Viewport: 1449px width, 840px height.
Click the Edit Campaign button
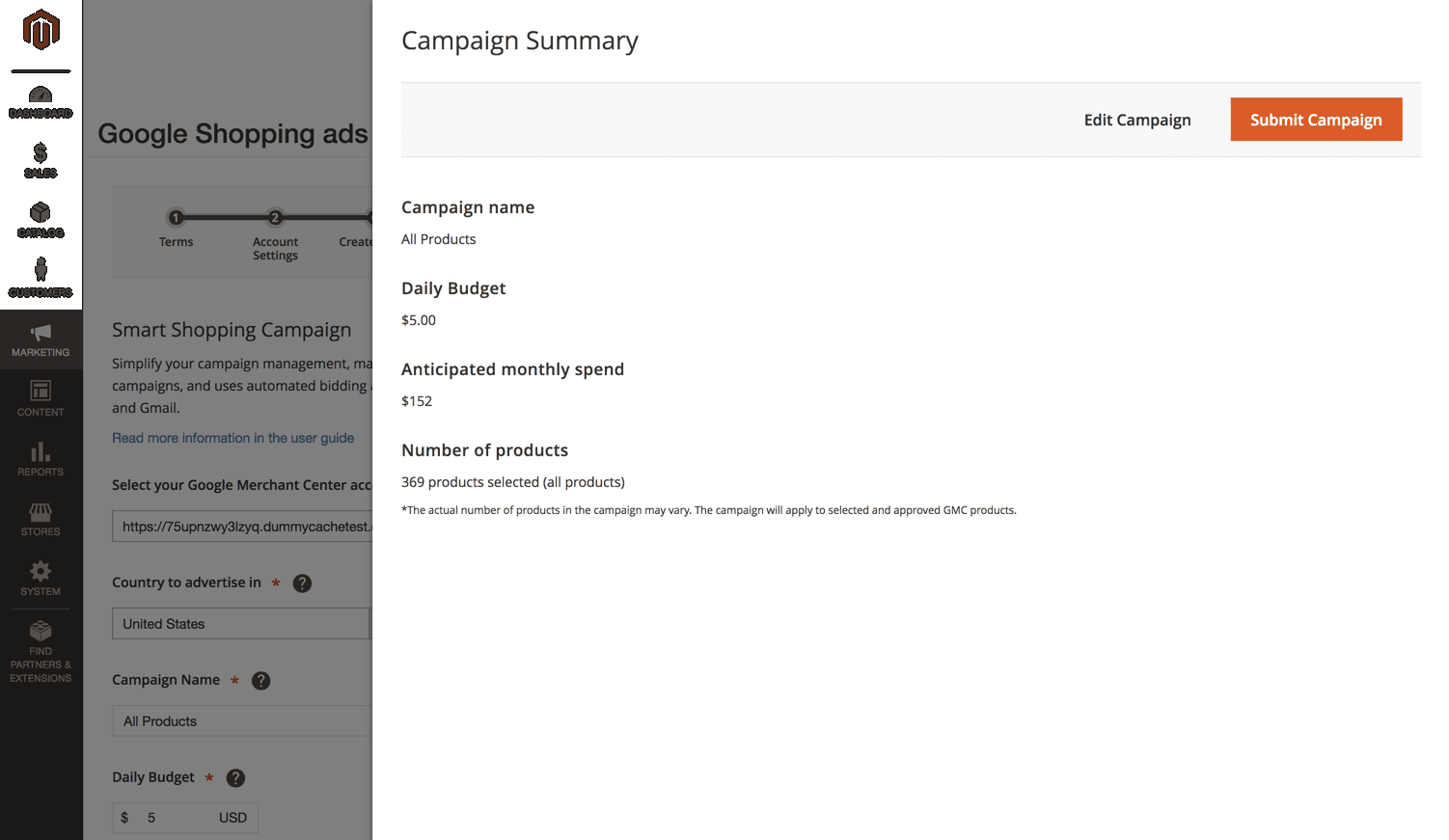click(1136, 120)
